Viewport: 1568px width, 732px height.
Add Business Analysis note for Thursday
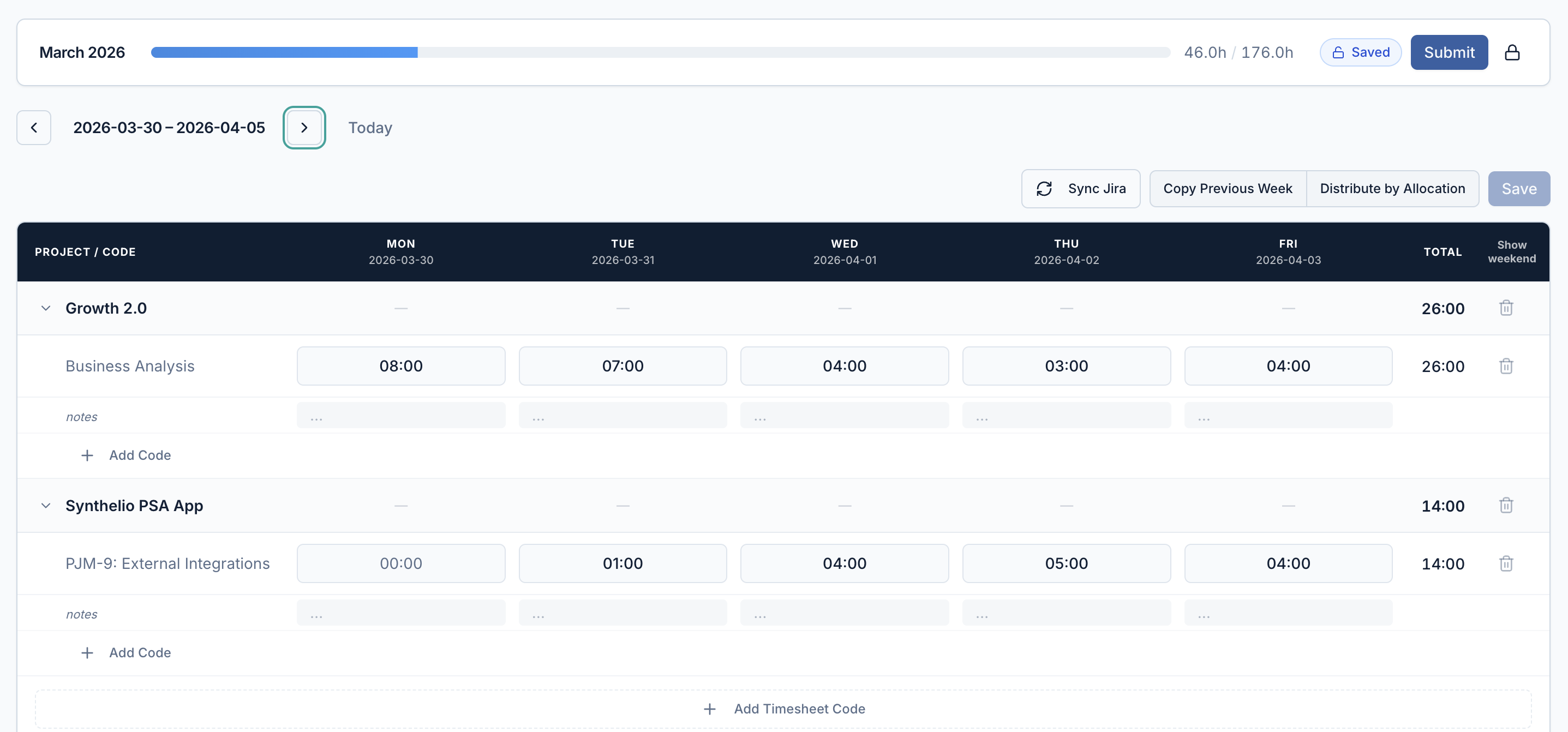[x=1066, y=415]
